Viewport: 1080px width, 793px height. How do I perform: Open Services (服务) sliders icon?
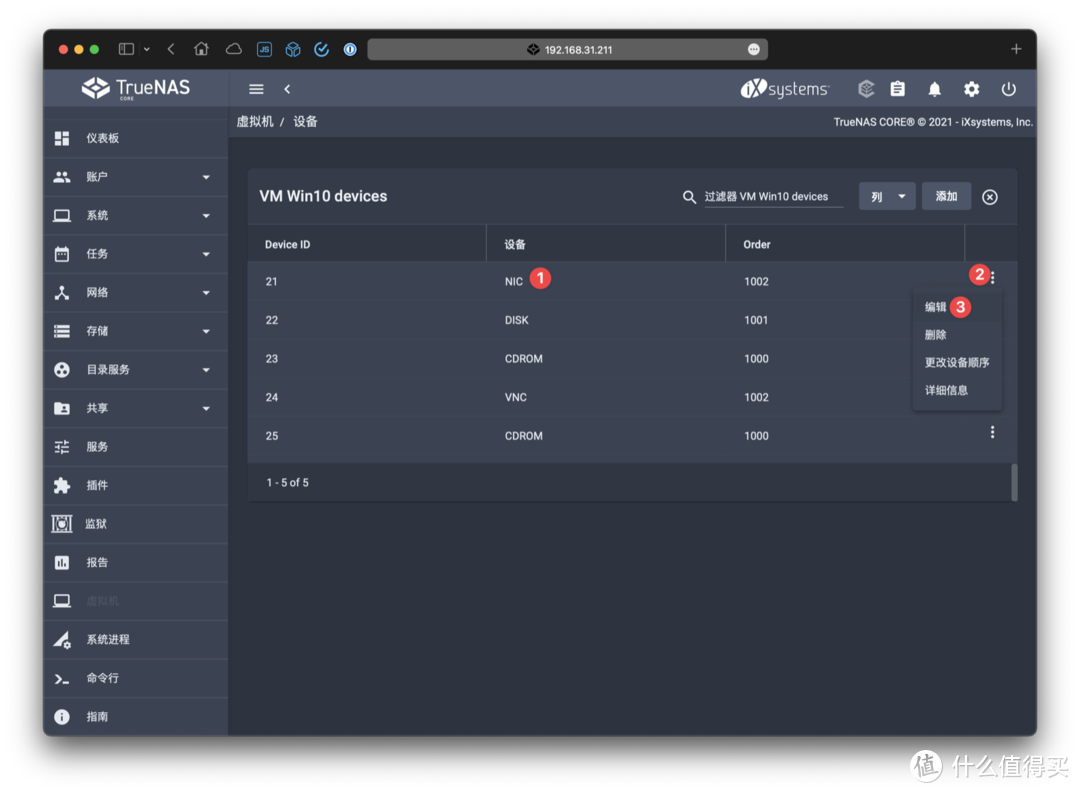click(62, 447)
